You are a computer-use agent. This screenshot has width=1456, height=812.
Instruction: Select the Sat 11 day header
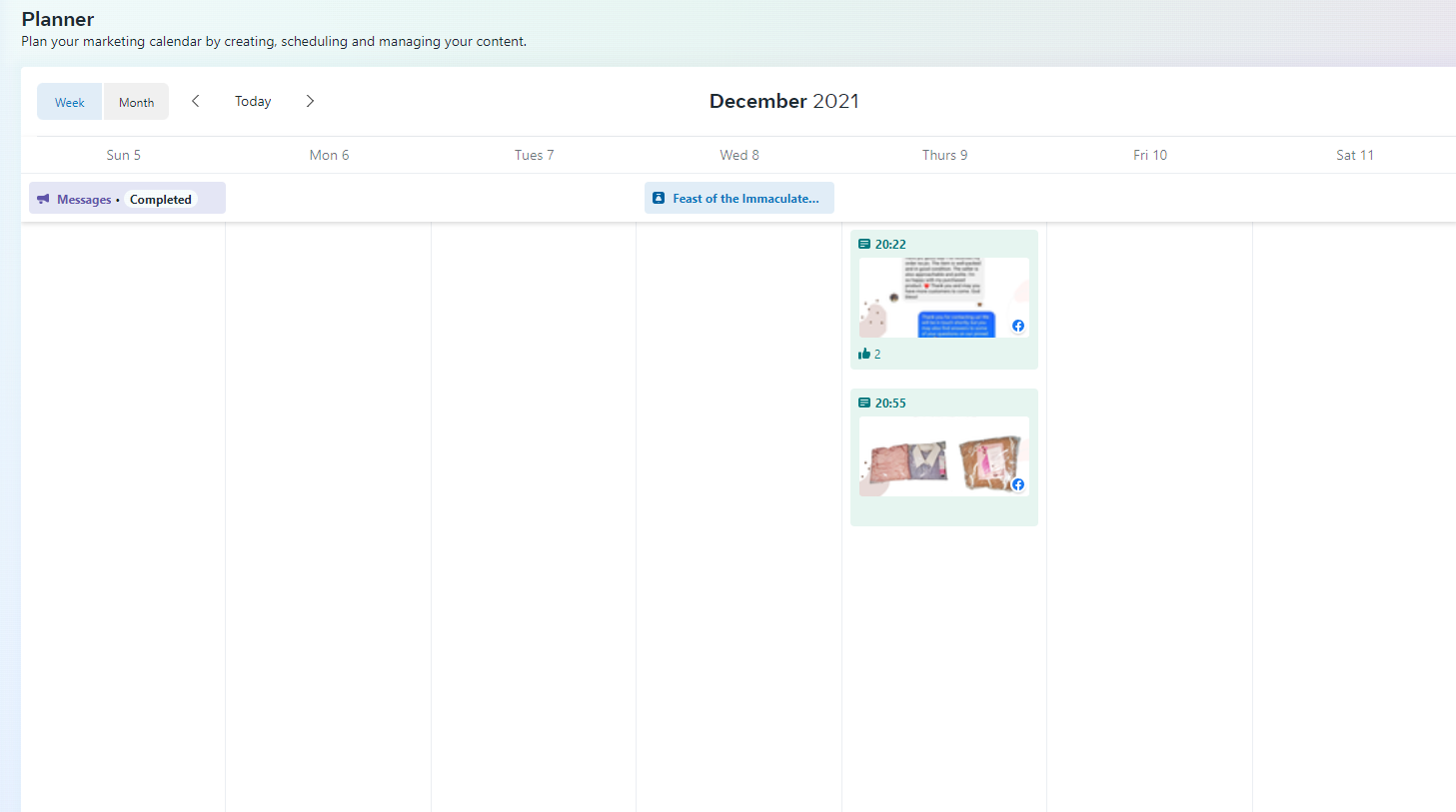point(1355,155)
